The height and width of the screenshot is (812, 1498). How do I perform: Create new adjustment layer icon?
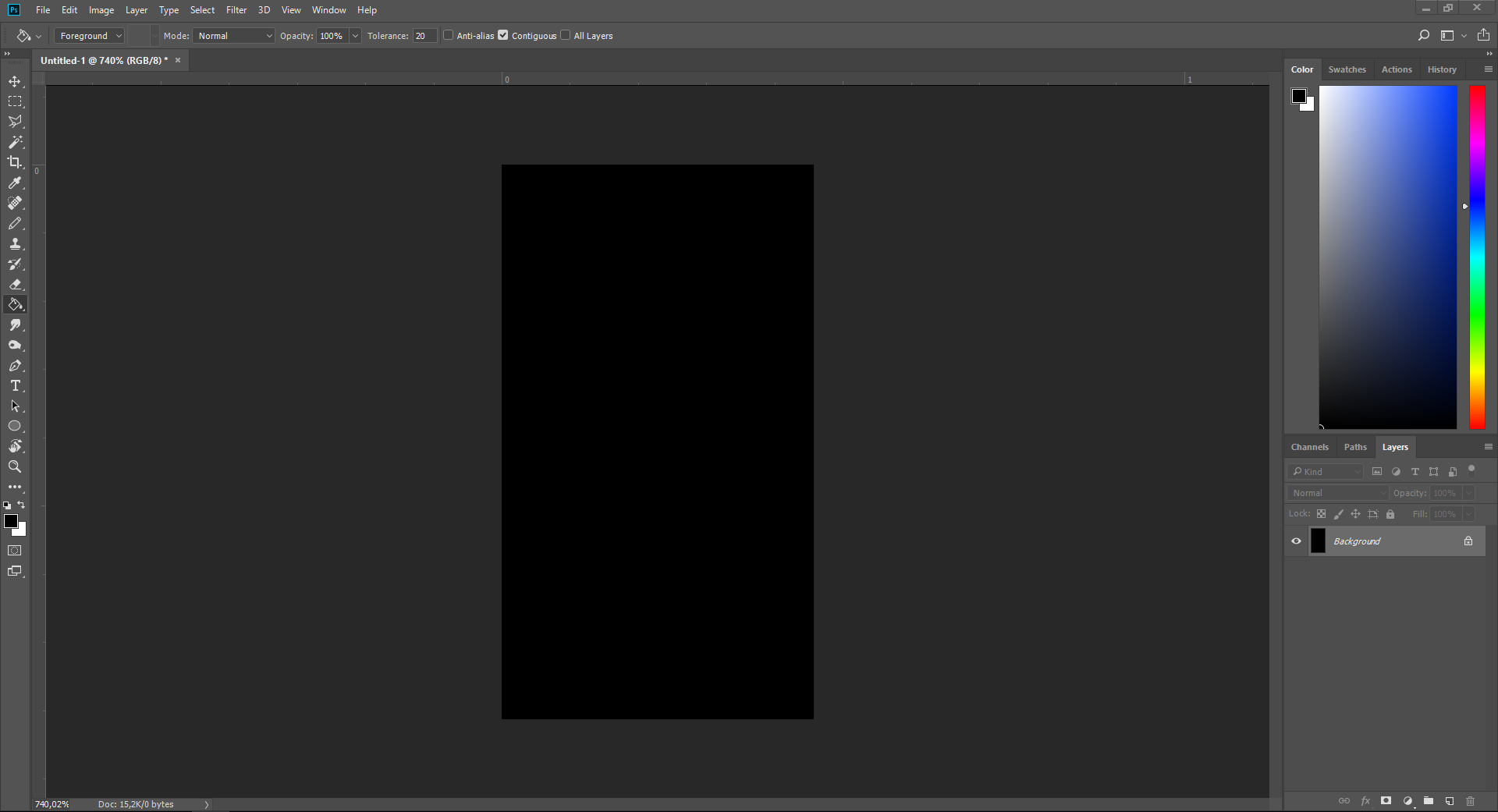click(1407, 801)
